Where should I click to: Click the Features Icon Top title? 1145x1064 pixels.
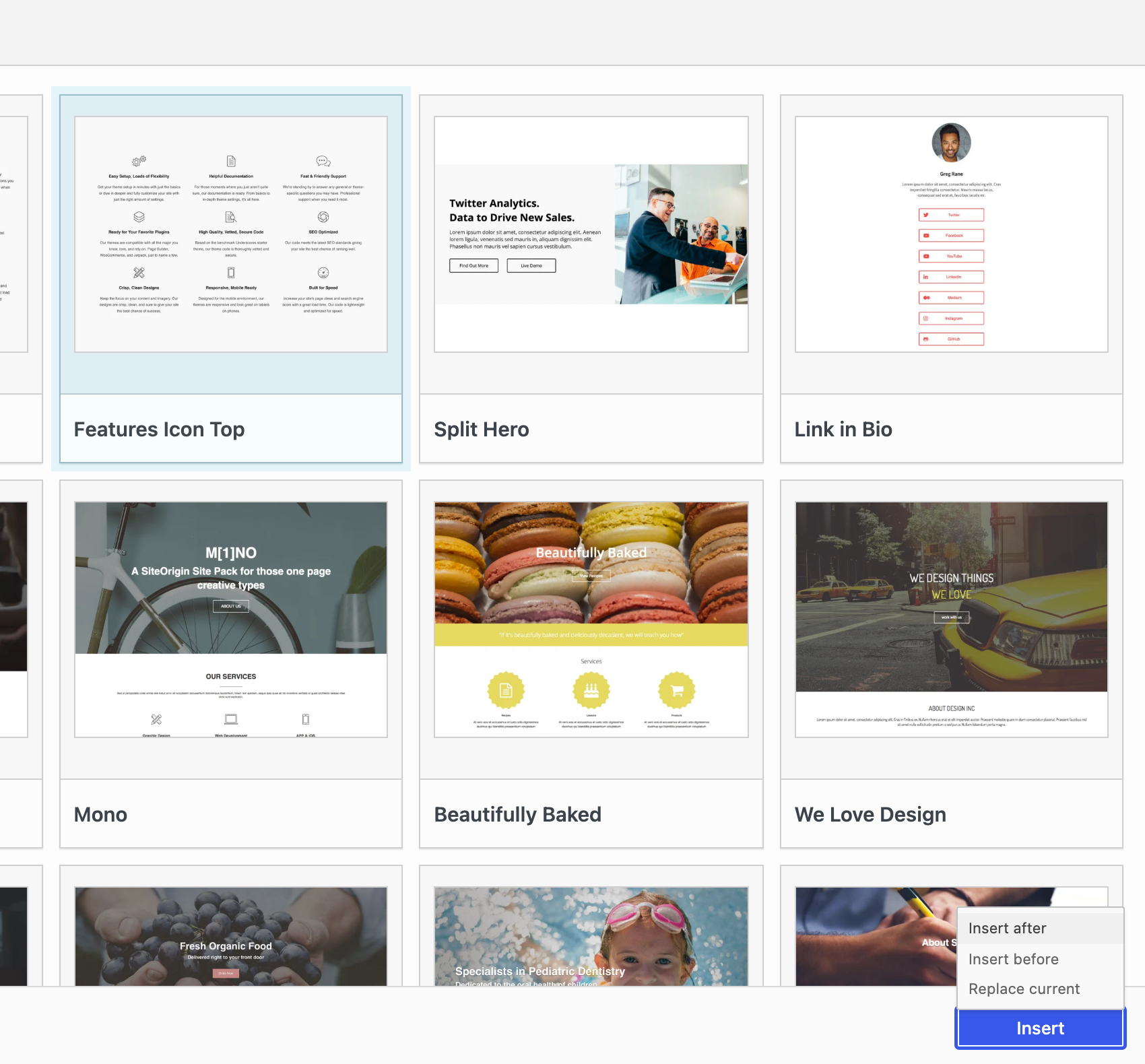(159, 430)
